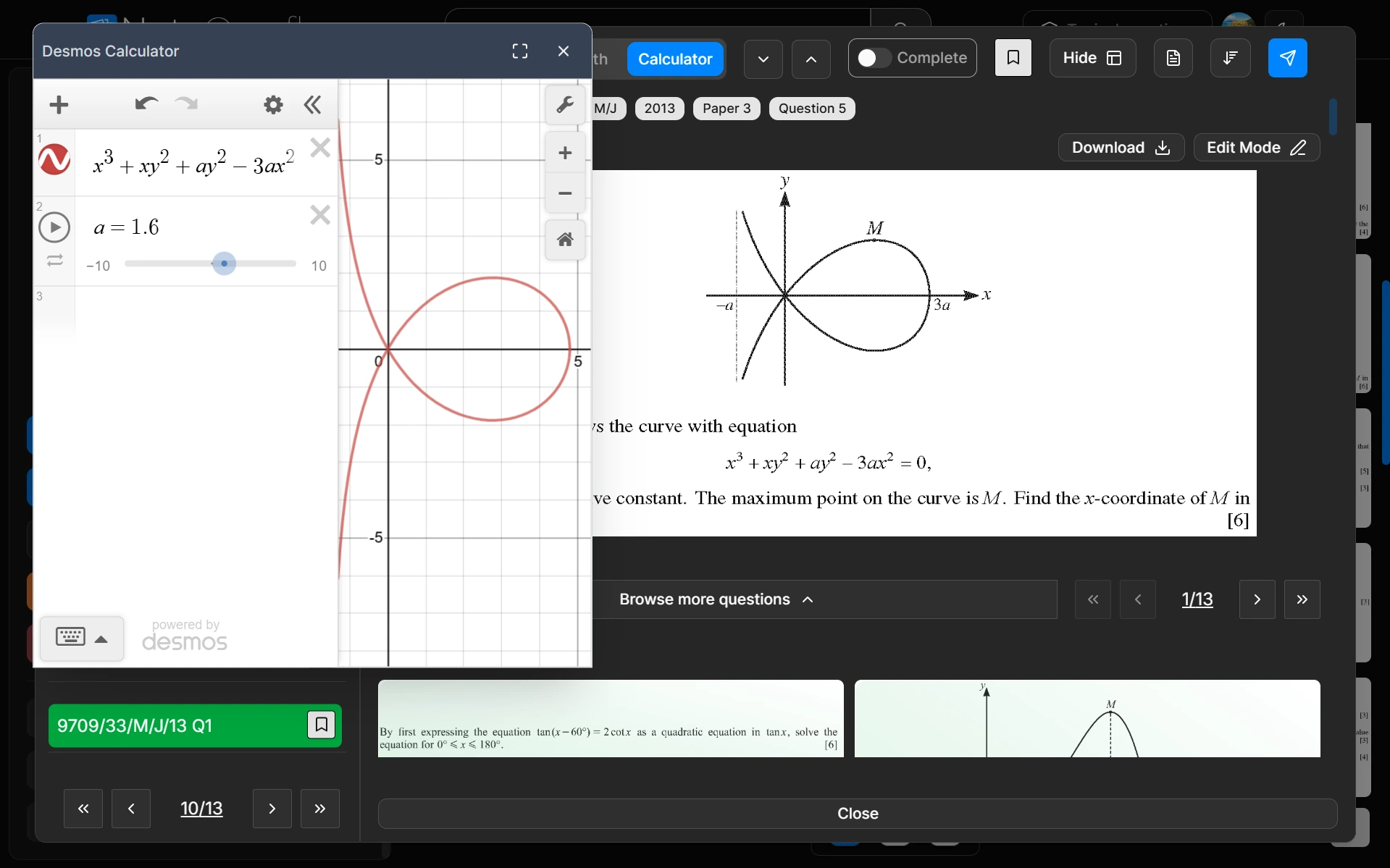Play the slider animation for a
This screenshot has width=1390, height=868.
point(54,227)
